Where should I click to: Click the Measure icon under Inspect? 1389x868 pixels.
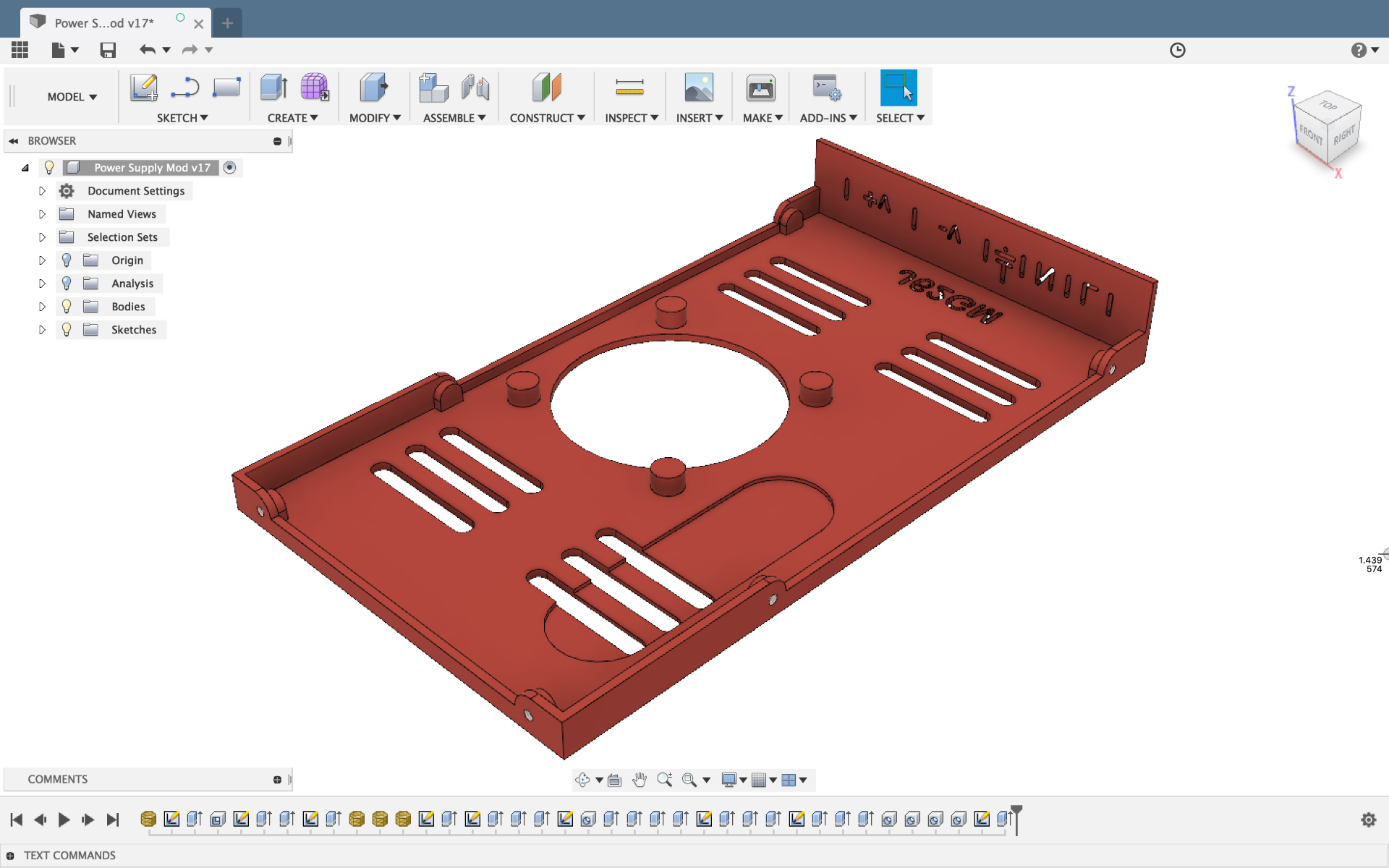pos(629,88)
